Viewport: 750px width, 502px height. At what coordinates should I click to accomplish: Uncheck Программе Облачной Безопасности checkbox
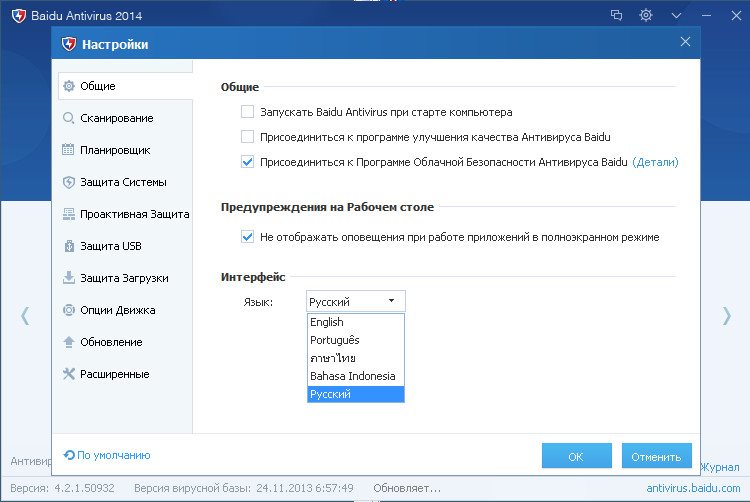[x=247, y=162]
